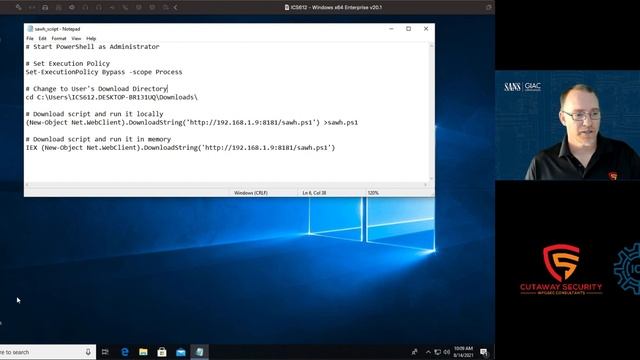
Task: Click the line '# Download script and run it locally'
Action: tap(94, 114)
